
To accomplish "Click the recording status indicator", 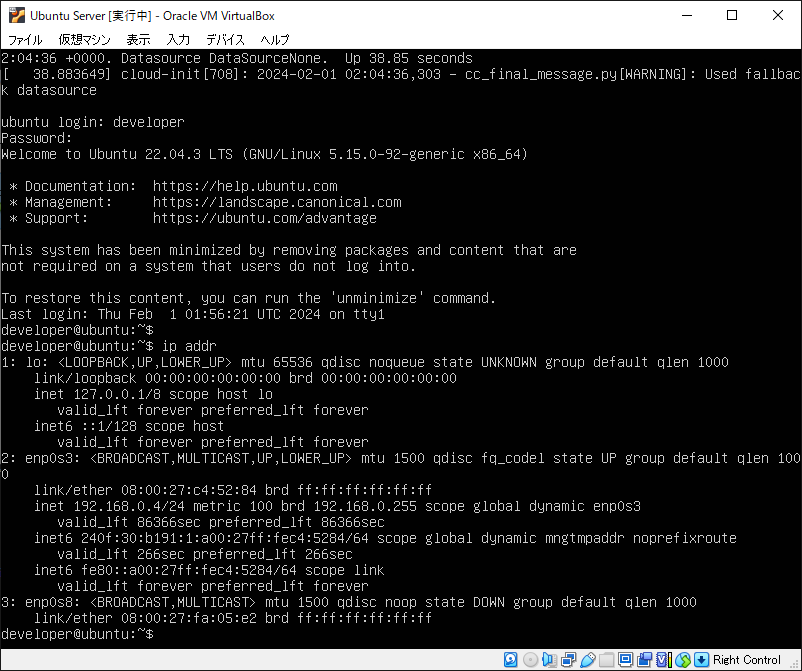I will pyautogui.click(x=644, y=660).
